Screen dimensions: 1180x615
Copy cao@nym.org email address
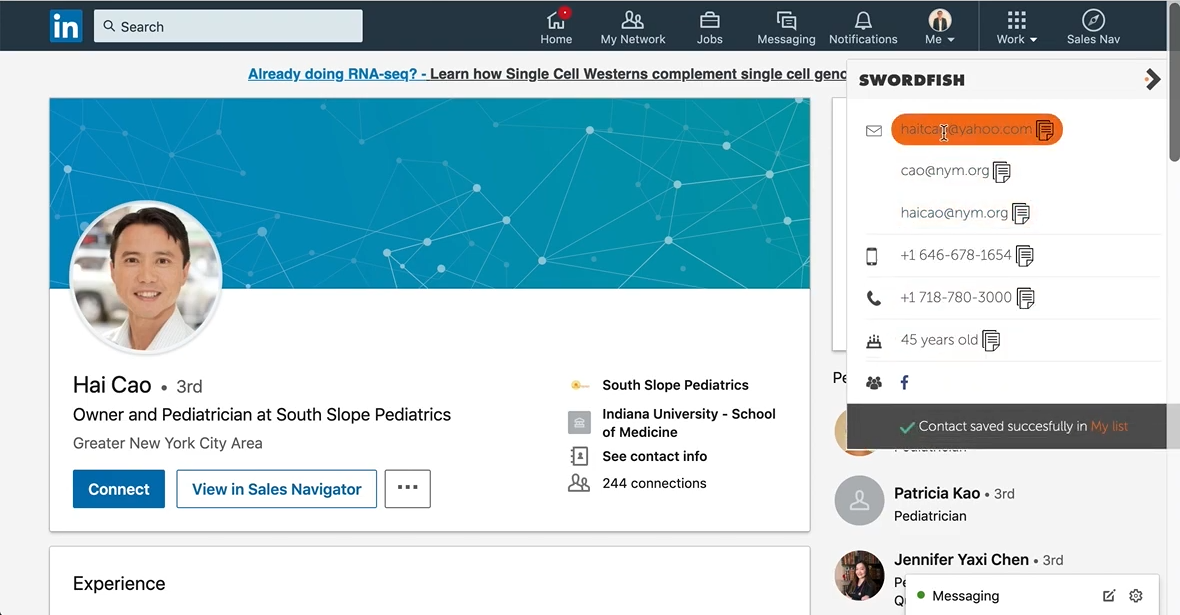1002,172
